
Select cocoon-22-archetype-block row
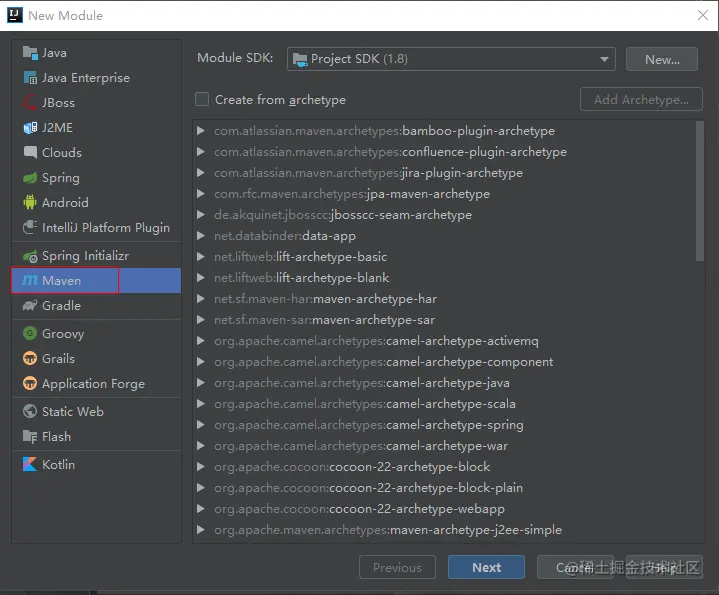444,467
